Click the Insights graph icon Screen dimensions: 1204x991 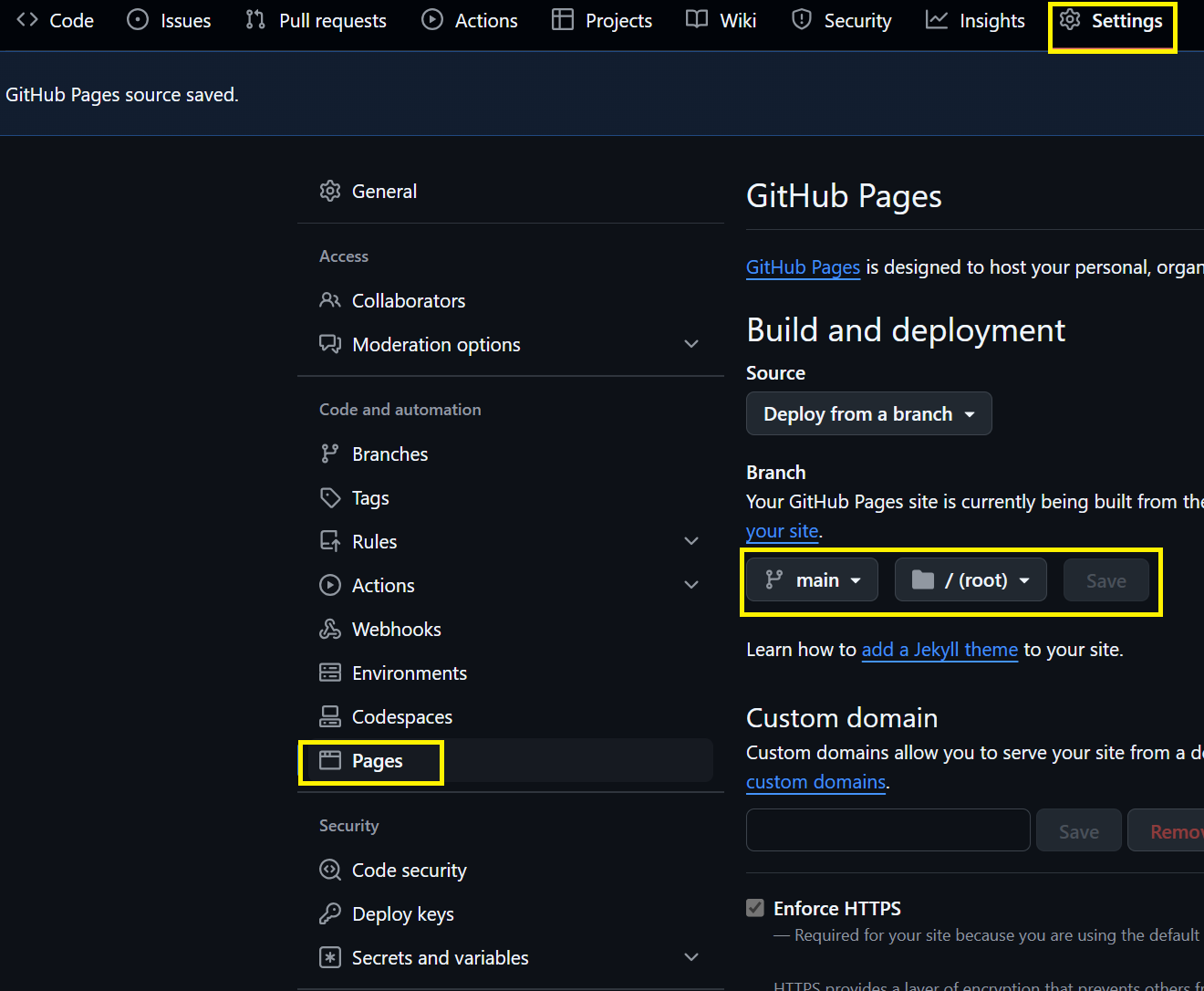coord(937,19)
